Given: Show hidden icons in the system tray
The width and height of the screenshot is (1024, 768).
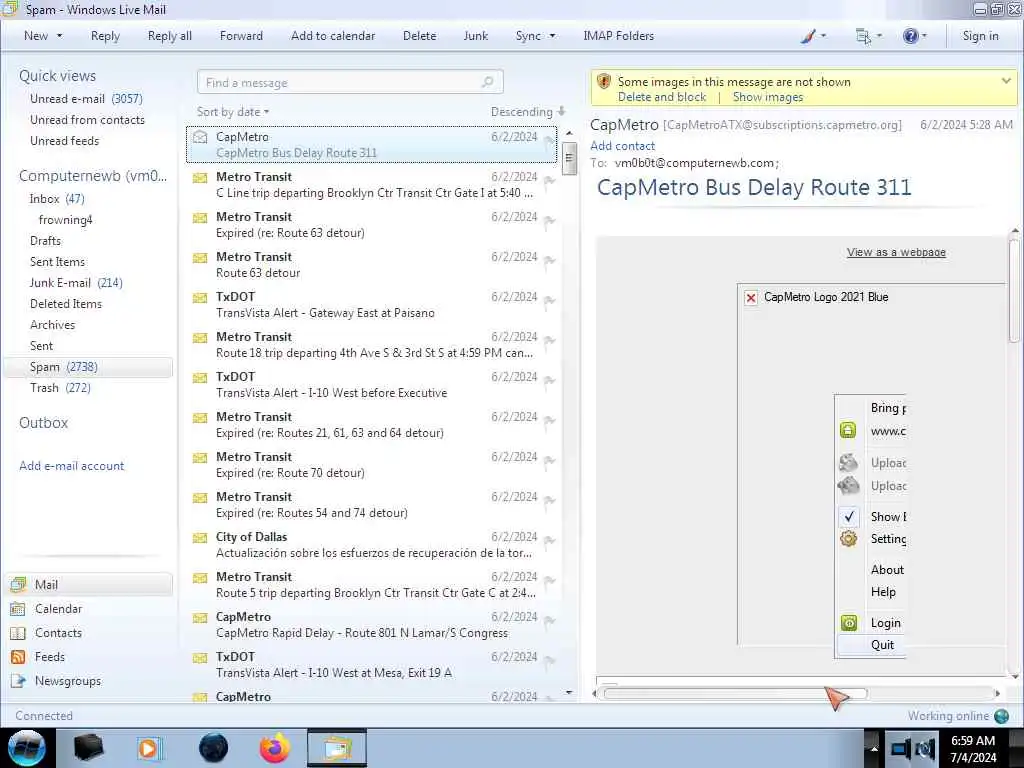Looking at the screenshot, I should point(874,748).
